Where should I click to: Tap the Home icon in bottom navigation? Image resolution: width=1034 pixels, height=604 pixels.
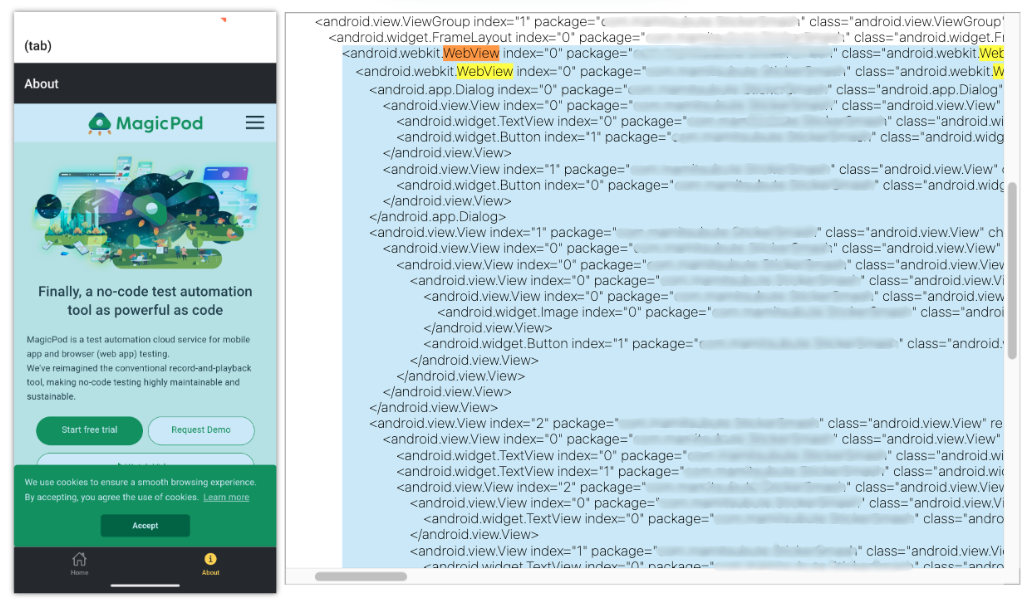pyautogui.click(x=79, y=563)
